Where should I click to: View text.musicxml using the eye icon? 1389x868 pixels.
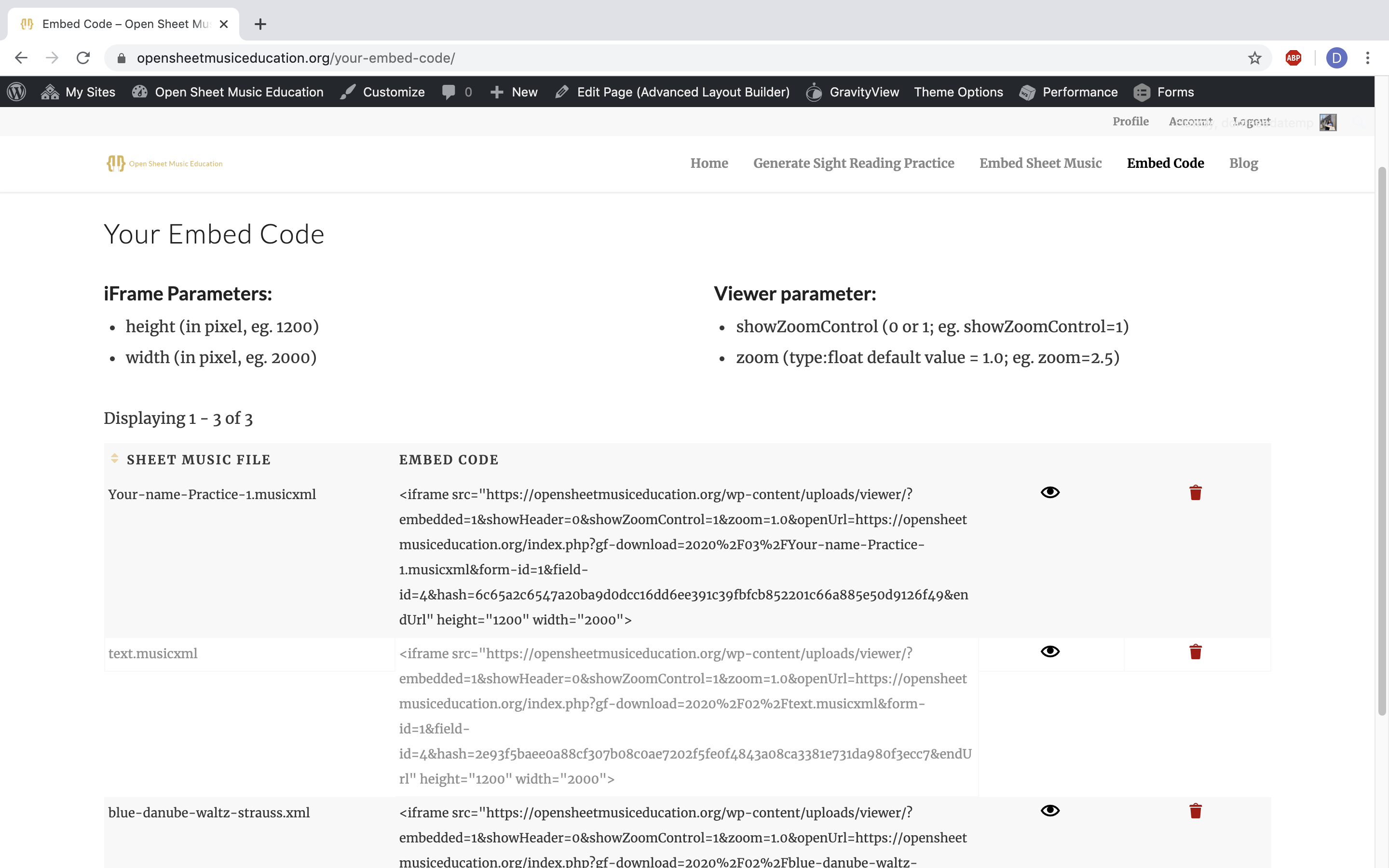(1050, 651)
